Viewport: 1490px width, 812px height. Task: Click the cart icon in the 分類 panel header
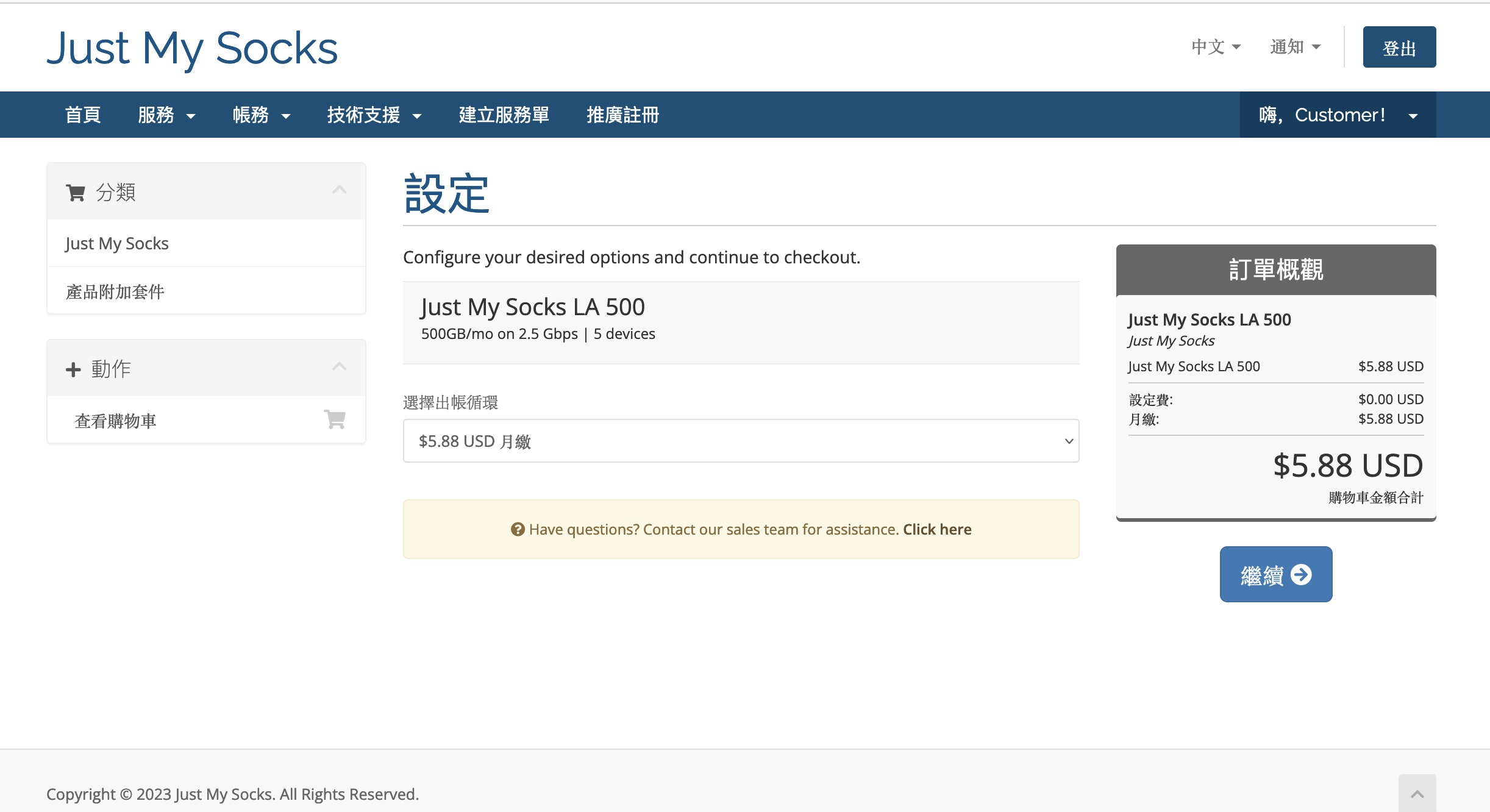click(x=76, y=191)
